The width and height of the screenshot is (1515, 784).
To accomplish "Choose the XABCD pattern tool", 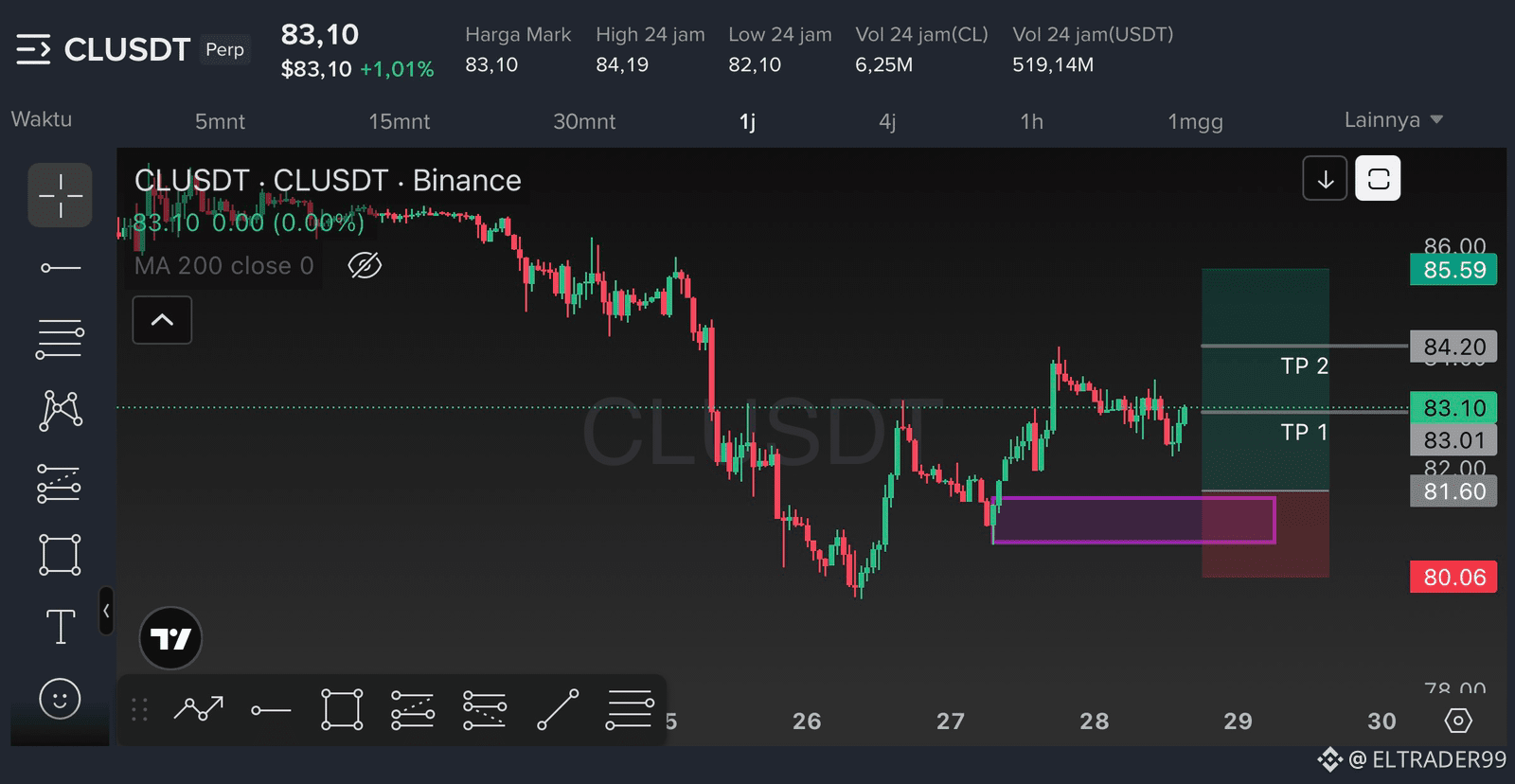I will 60,411.
